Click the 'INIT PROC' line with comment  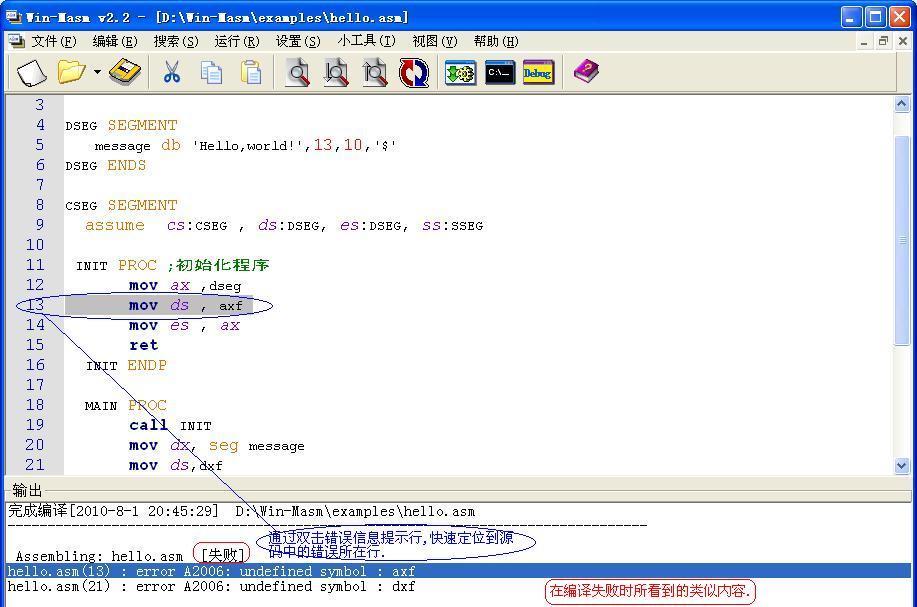173,265
